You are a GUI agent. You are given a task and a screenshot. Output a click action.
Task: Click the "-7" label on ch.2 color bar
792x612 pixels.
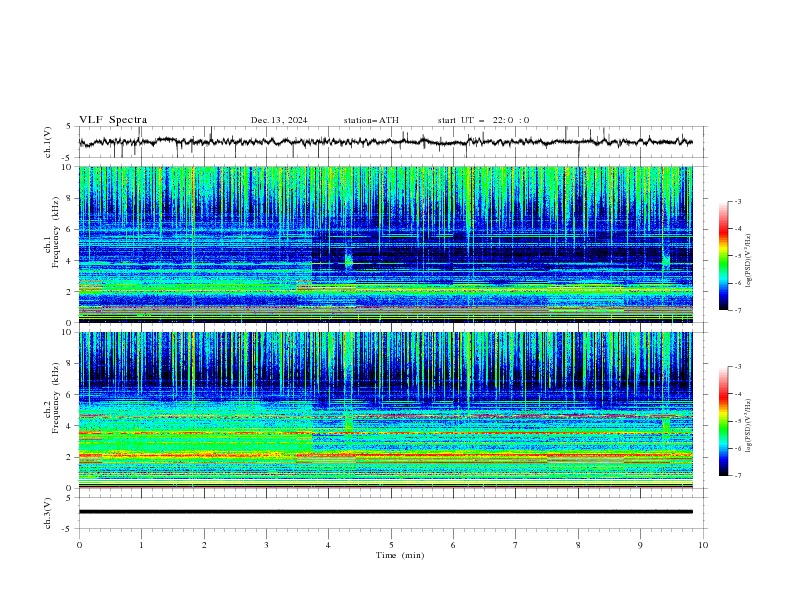point(737,476)
